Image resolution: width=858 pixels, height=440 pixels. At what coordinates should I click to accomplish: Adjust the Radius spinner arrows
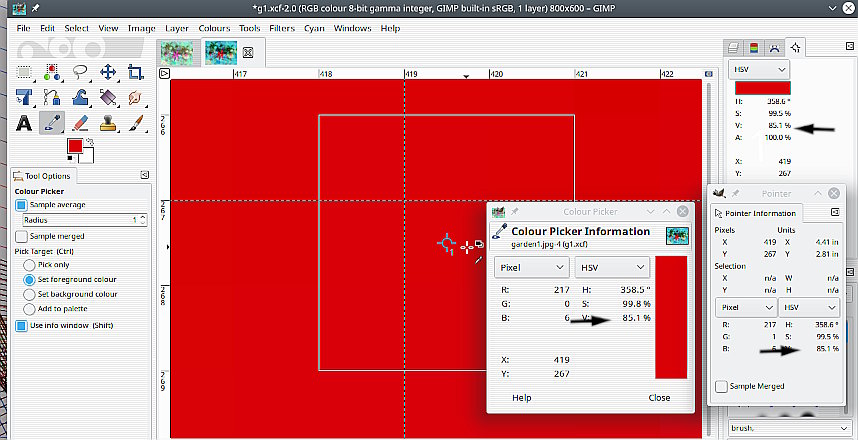click(143, 220)
